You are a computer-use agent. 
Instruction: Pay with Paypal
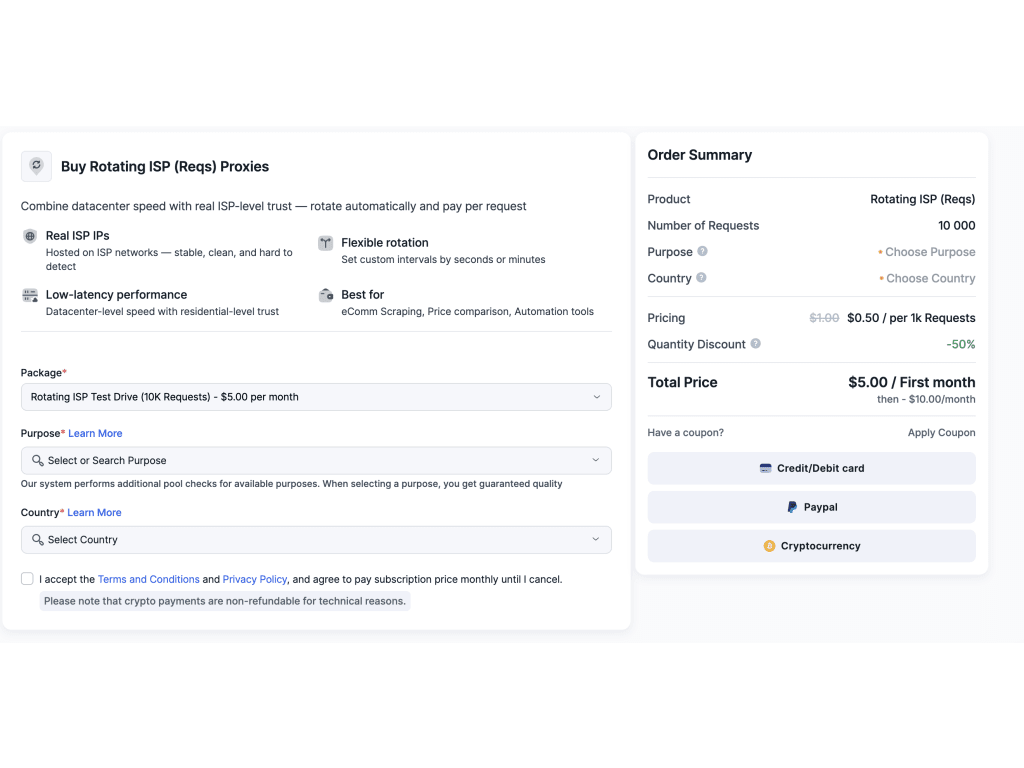811,507
